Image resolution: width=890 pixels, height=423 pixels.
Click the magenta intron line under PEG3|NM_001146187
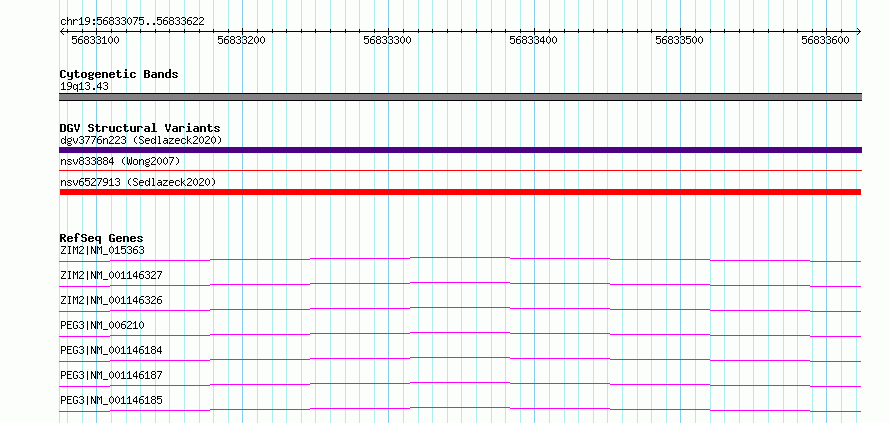(460, 383)
